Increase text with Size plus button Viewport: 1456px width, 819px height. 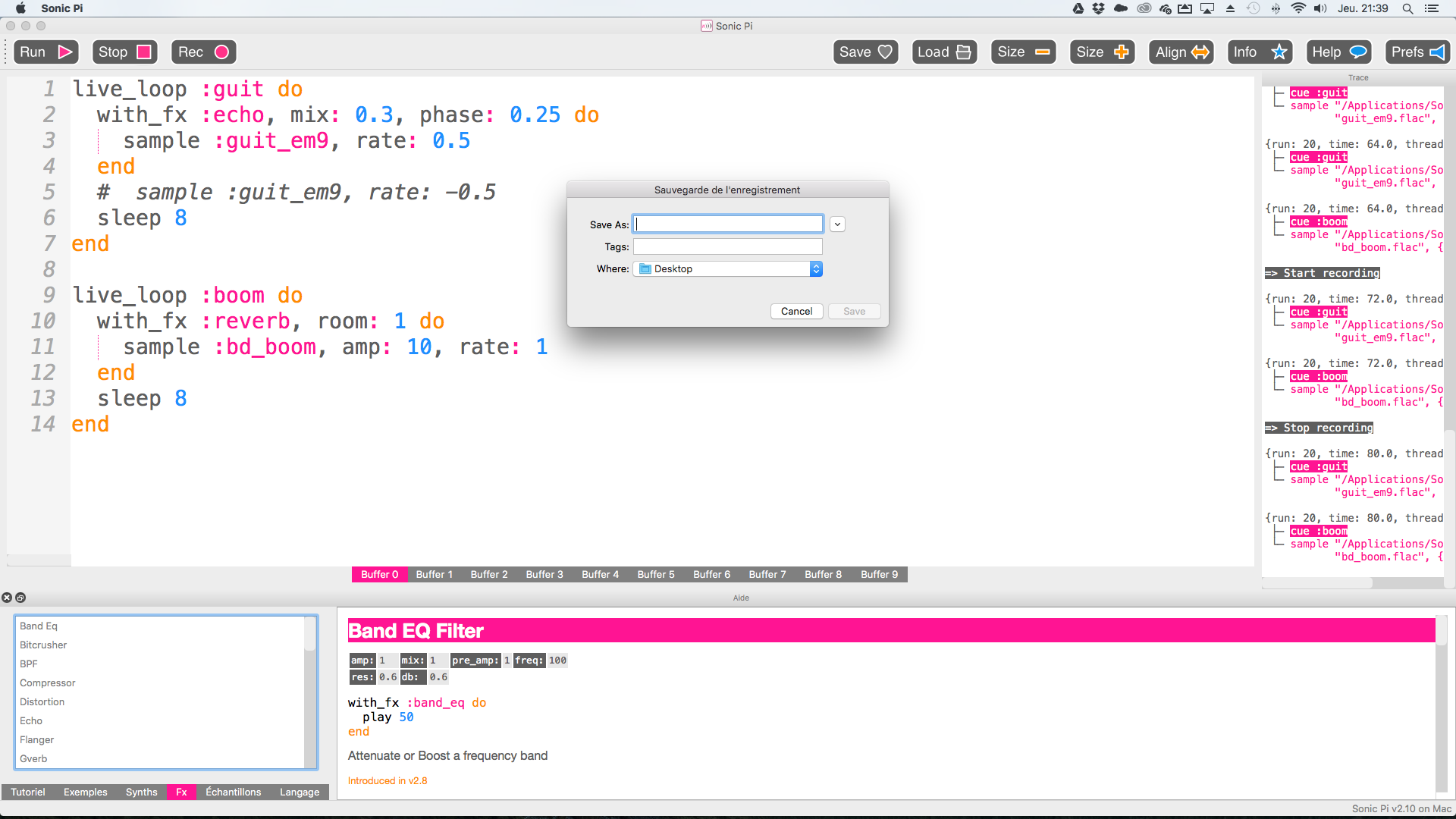click(x=1102, y=52)
